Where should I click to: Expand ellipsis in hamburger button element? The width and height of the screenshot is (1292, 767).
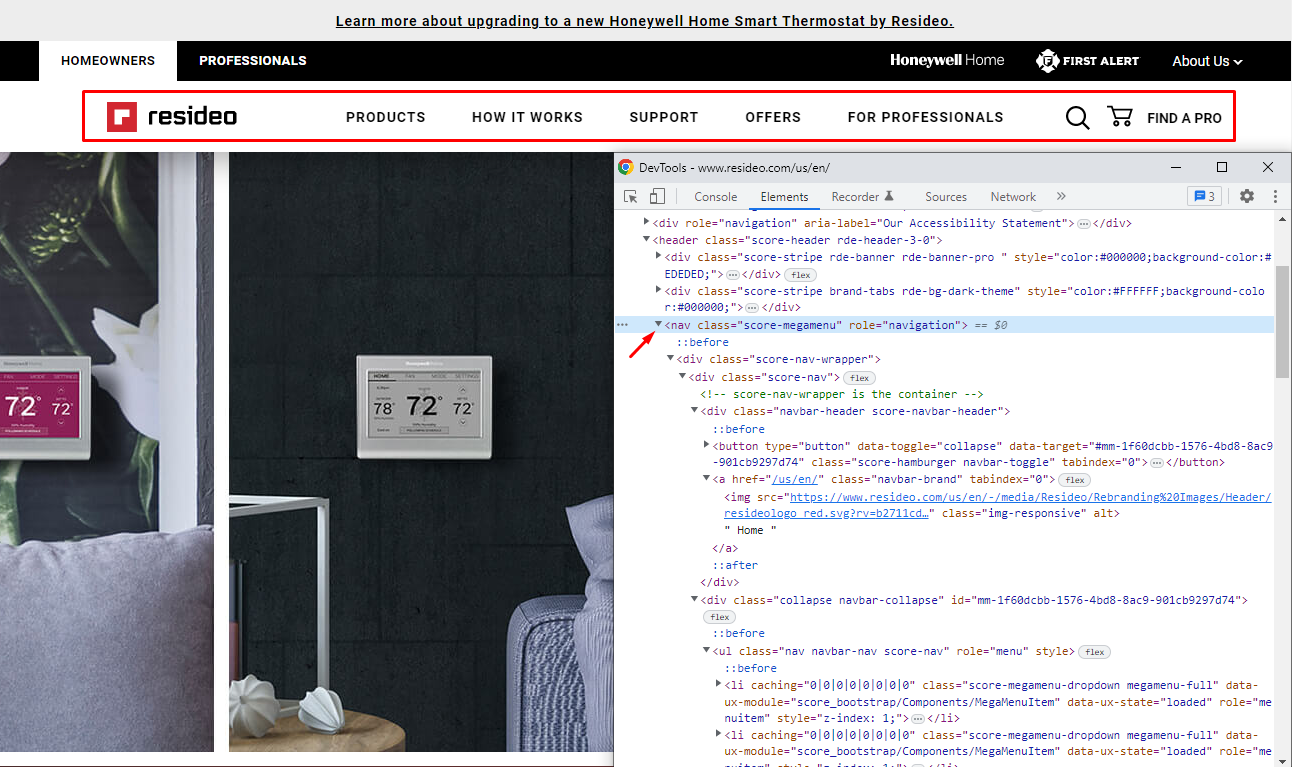1156,463
